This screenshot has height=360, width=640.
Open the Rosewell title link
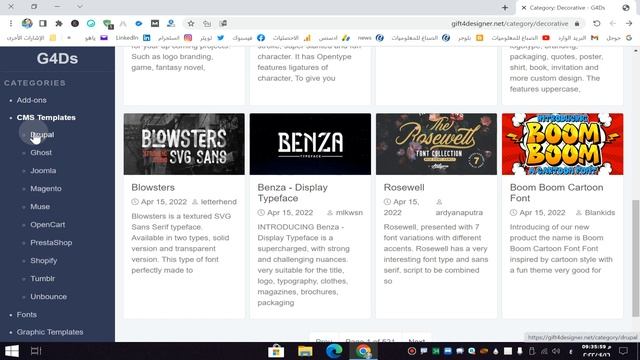point(404,187)
